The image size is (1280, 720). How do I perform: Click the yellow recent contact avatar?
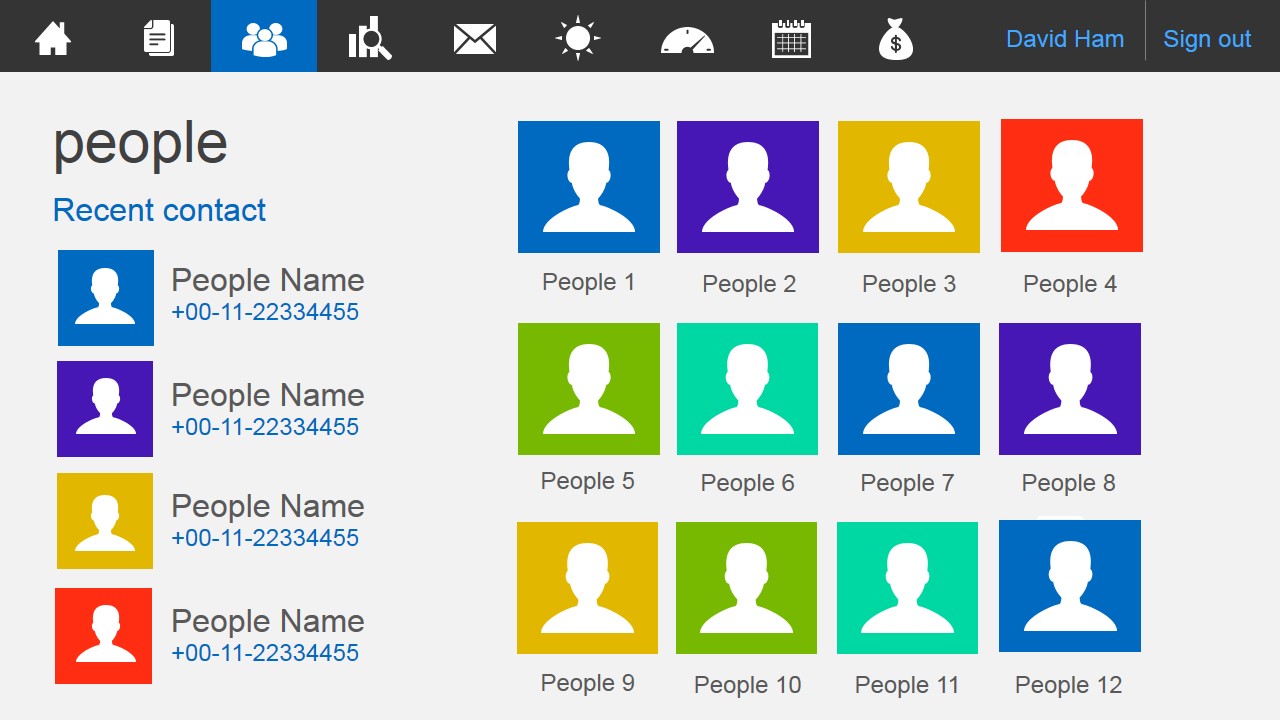pyautogui.click(x=105, y=521)
